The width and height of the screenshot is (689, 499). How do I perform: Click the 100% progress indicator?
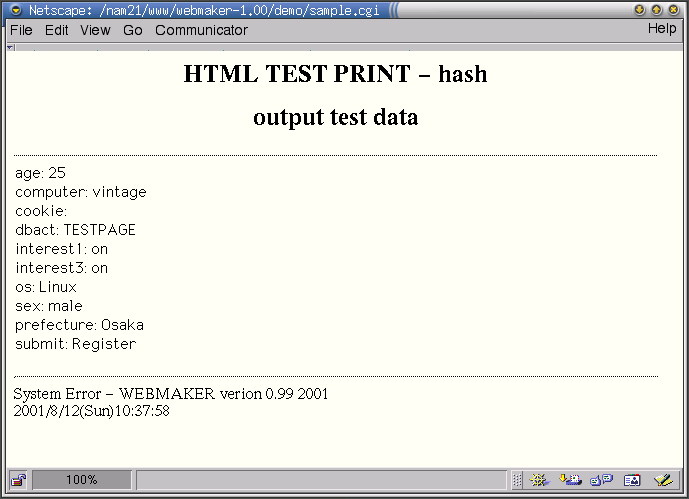pyautogui.click(x=81, y=480)
